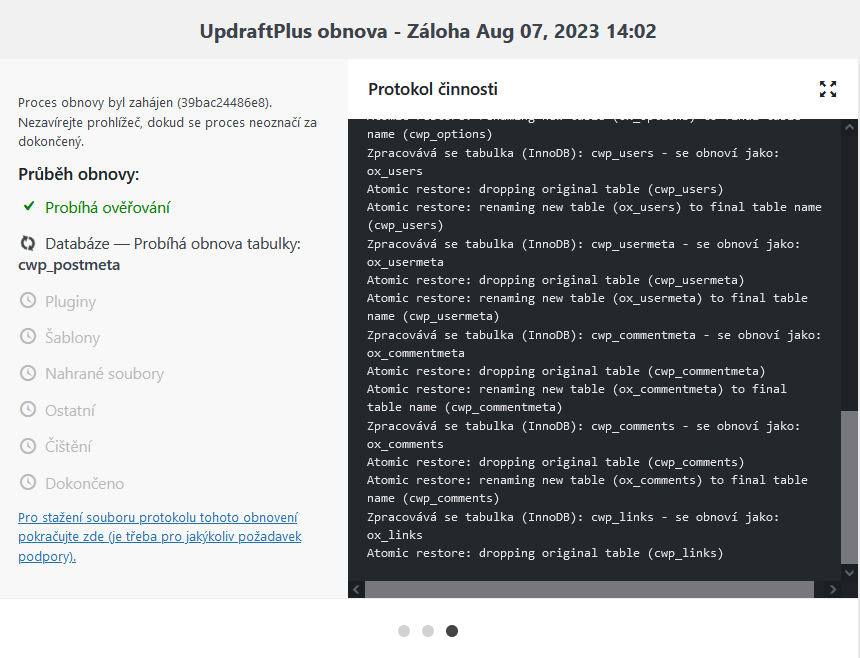The width and height of the screenshot is (860, 658).
Task: Click log line renaming new table (ox_usermeta)
Action: (587, 307)
